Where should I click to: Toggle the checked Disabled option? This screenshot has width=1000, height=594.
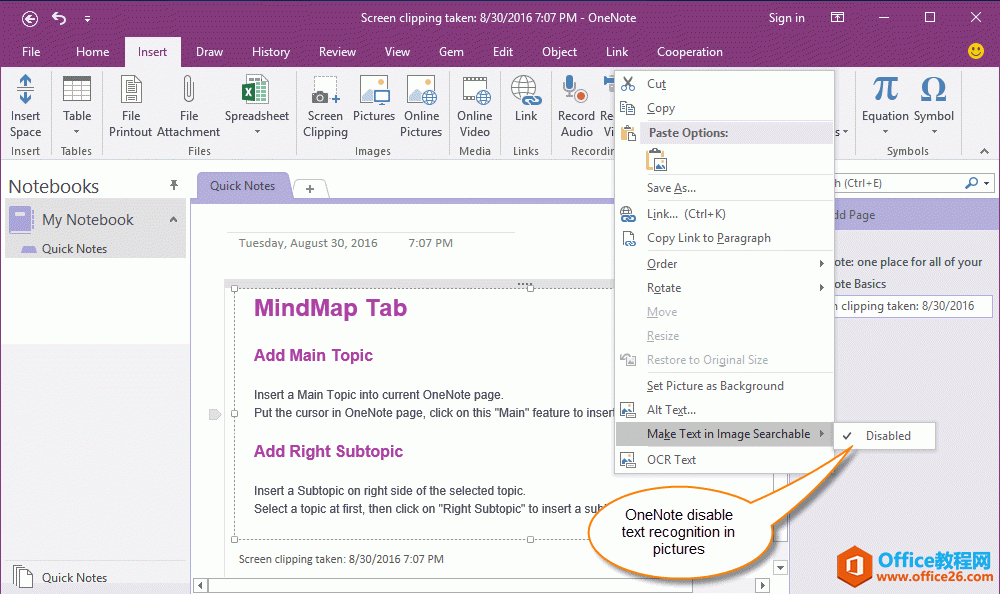coord(887,435)
